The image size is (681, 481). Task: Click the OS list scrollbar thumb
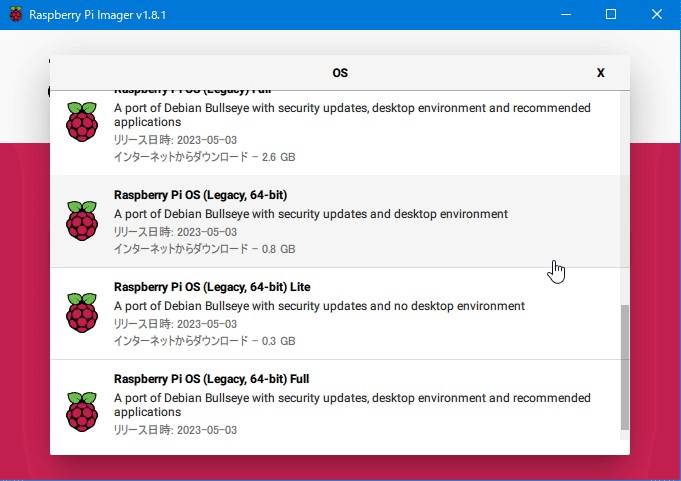[625, 367]
